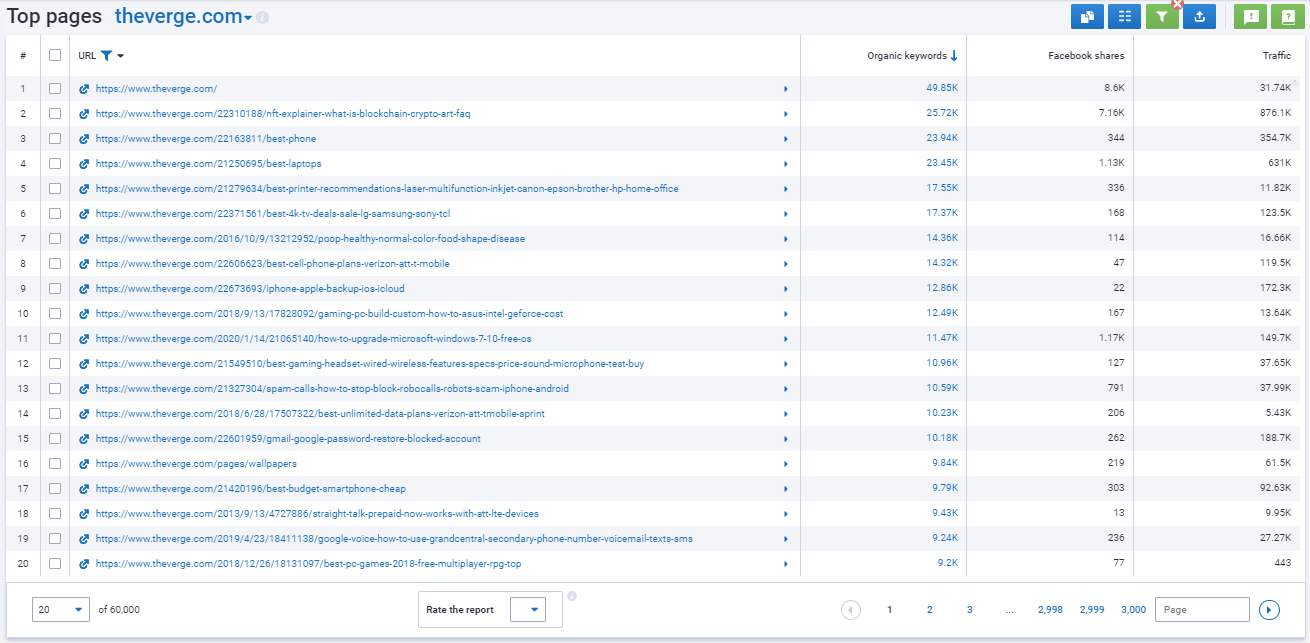This screenshot has width=1310, height=643.
Task: Click inside the Page number input field
Action: click(x=1203, y=609)
